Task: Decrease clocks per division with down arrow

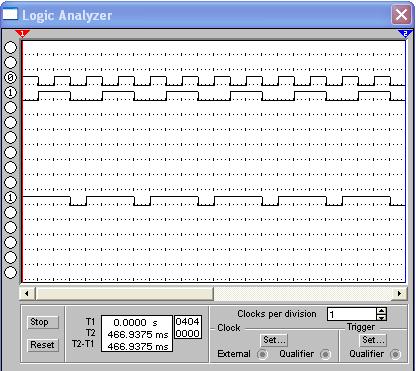Action: (x=382, y=318)
